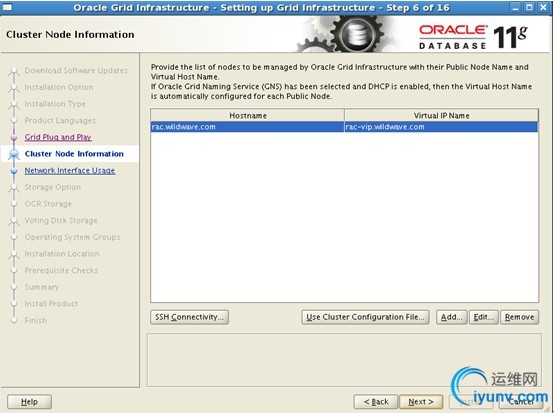
Task: Click Voting Disk Storage step
Action: [61, 220]
